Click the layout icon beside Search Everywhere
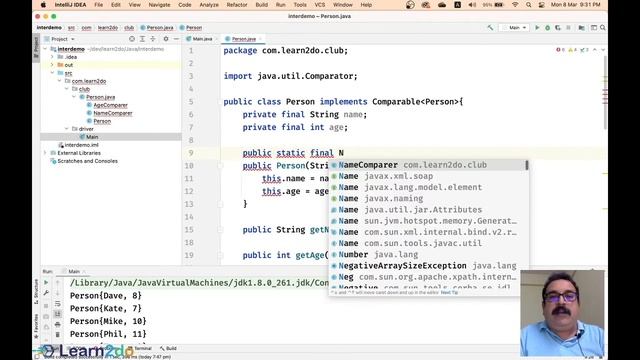Screen dimensions: 640x360 (x=593, y=28)
